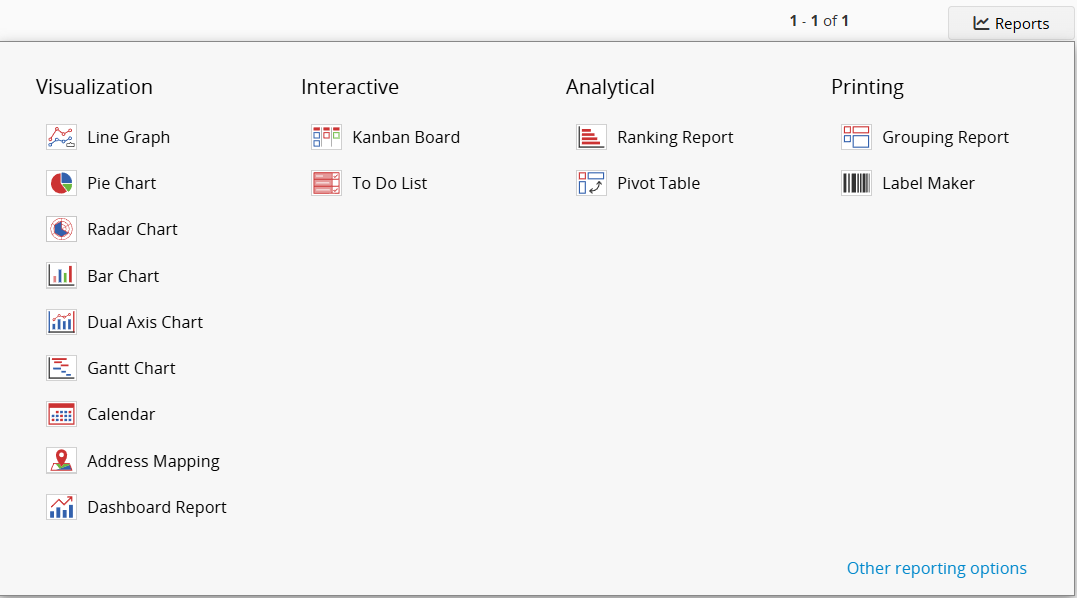Screen dimensions: 1077x598
Task: Click the Label Maker barcode icon
Action: tap(856, 183)
